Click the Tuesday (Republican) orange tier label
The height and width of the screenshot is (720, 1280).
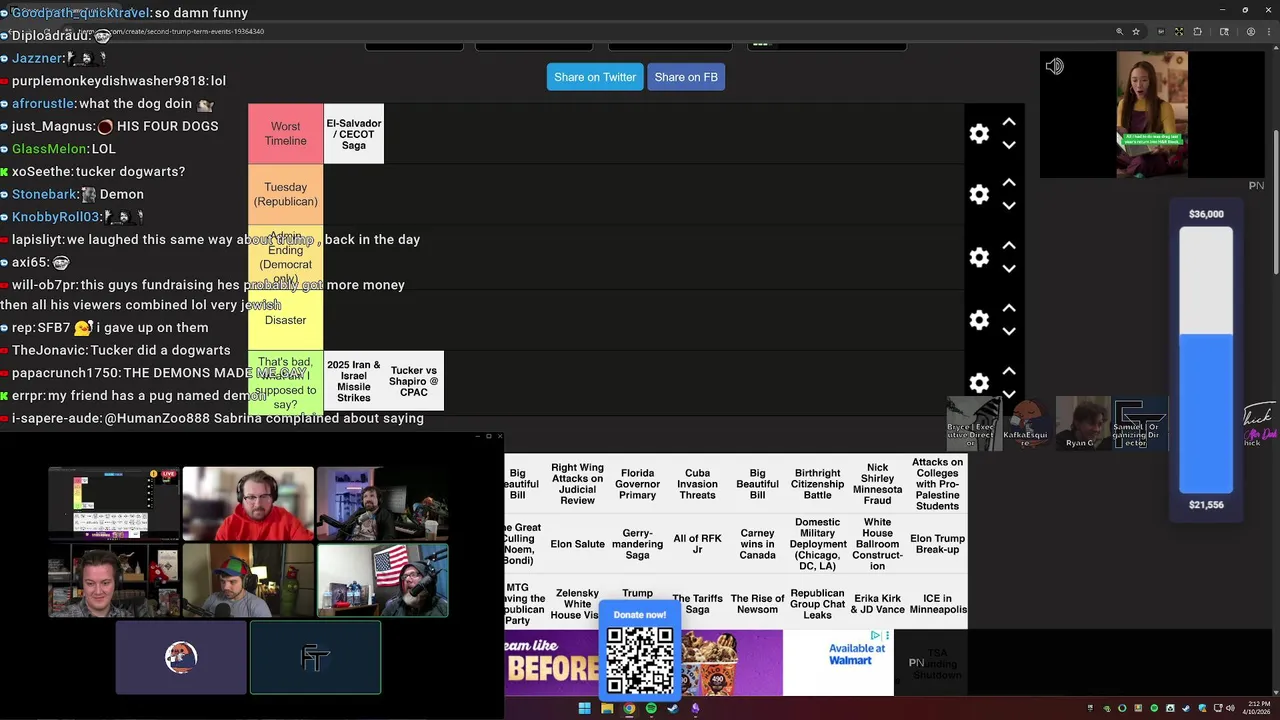286,194
